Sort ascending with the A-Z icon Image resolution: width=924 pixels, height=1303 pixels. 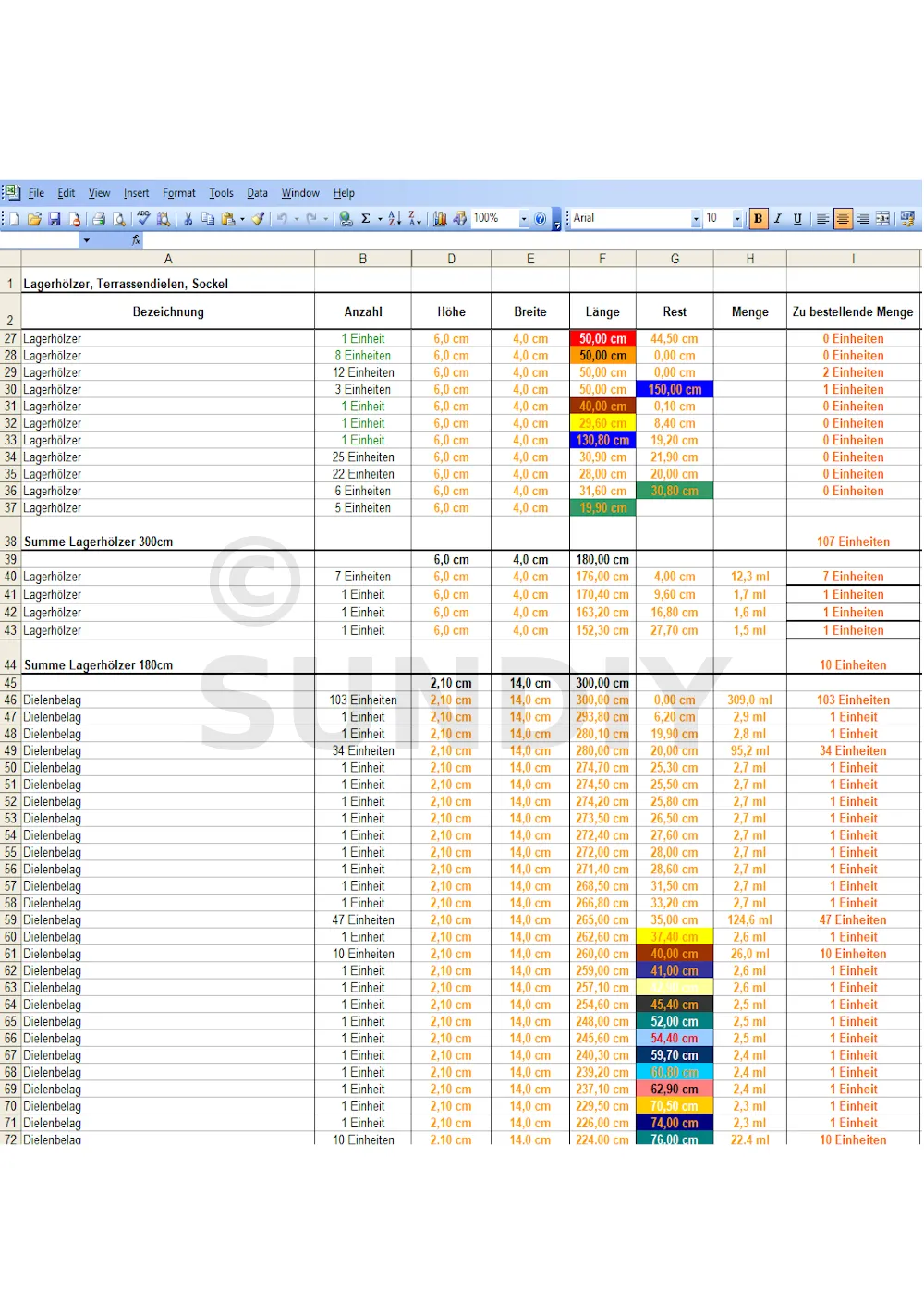(x=395, y=219)
